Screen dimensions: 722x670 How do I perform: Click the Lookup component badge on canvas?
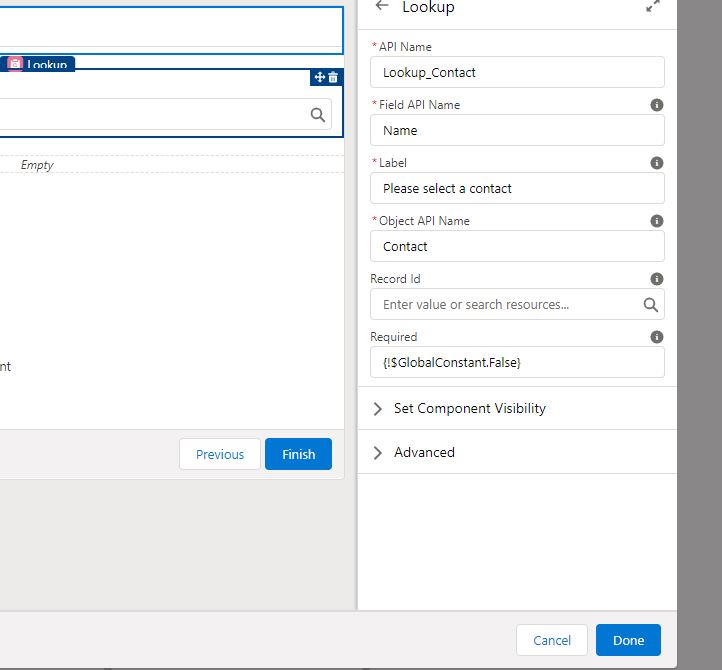(x=38, y=64)
